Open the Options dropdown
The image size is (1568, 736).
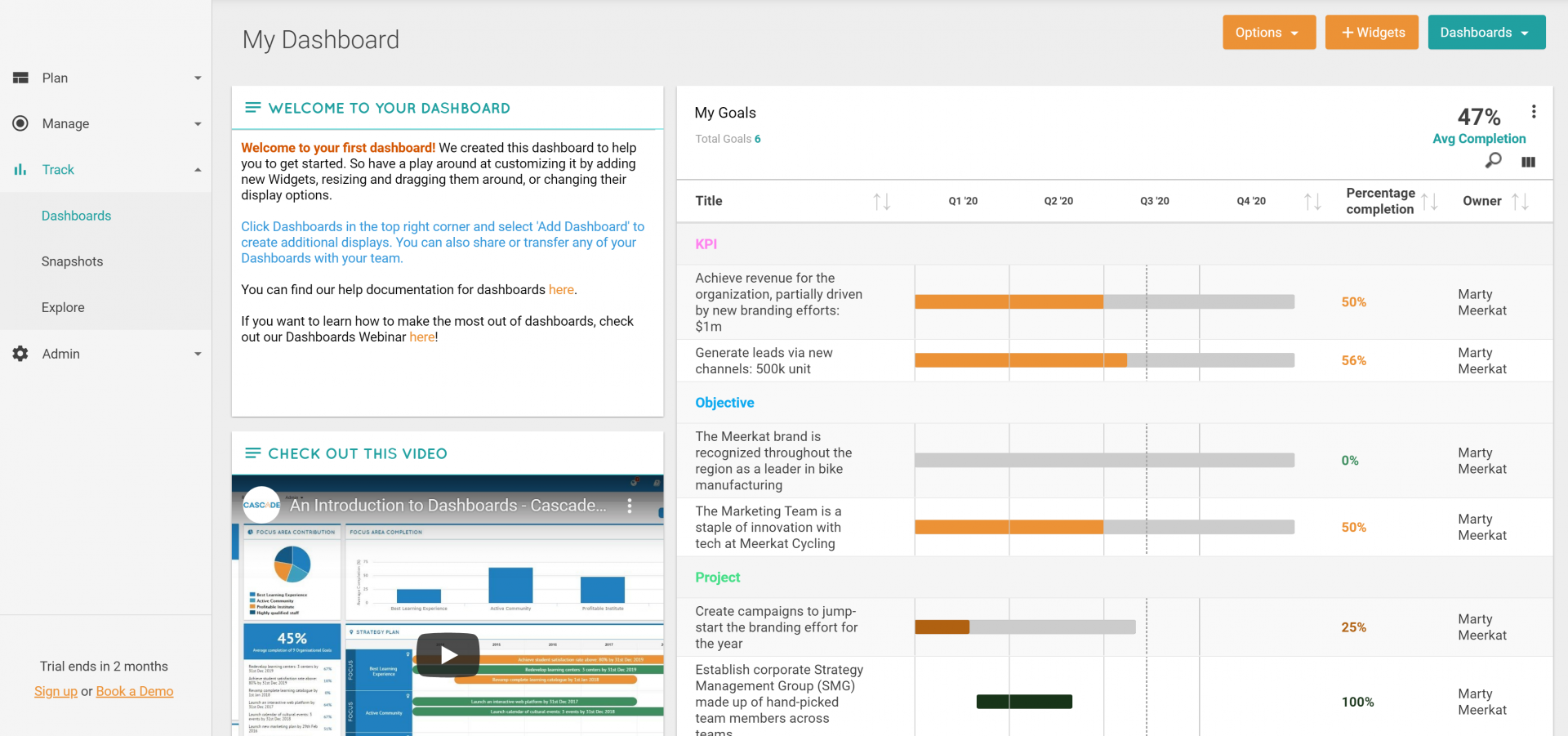1269,33
